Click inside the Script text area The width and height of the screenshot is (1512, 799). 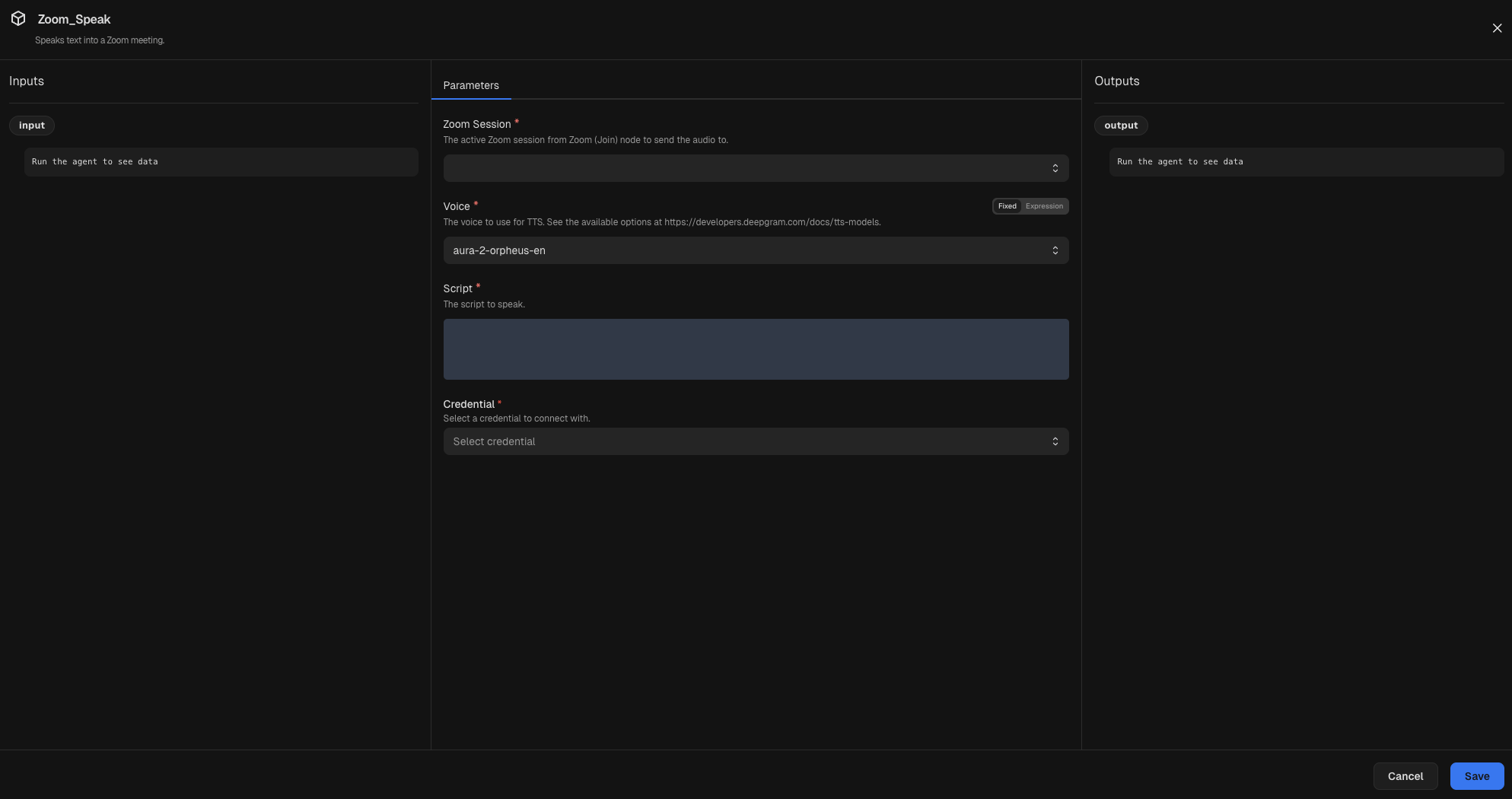point(756,349)
